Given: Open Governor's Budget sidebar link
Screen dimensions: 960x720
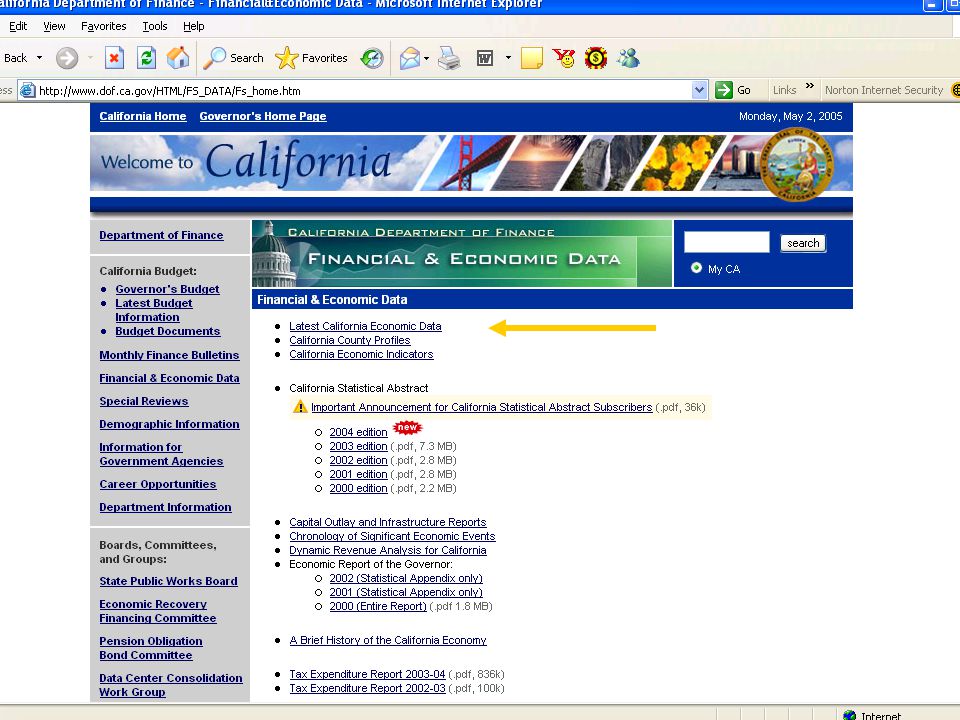Looking at the screenshot, I should (167, 289).
